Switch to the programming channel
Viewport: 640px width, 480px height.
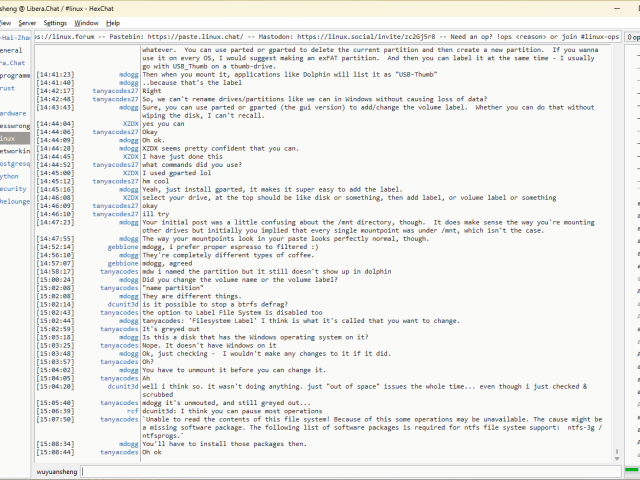[14, 74]
